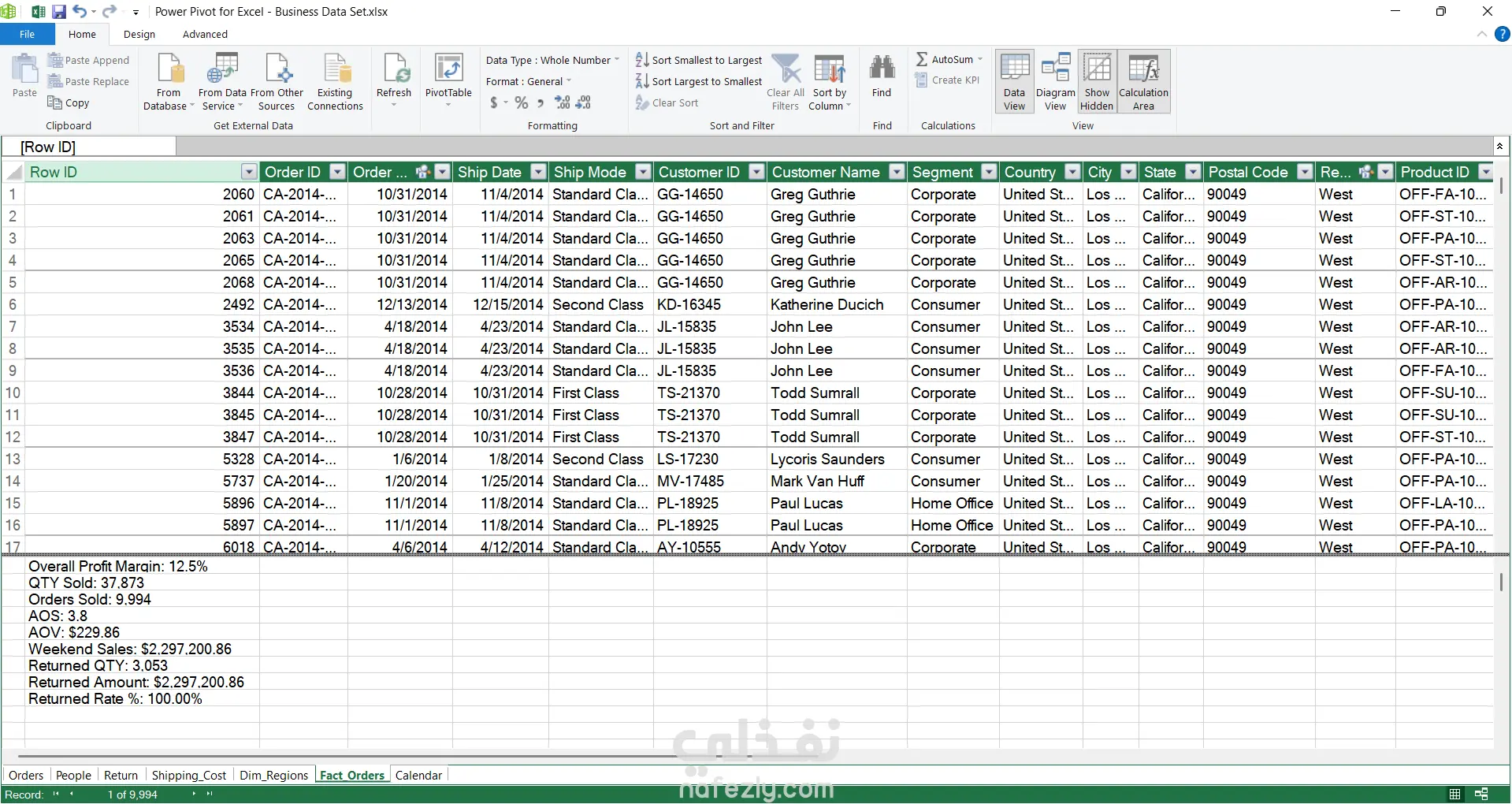Open Customize Quick Access Toolbar dropdown
The height and width of the screenshot is (804, 1512).
(x=136, y=12)
